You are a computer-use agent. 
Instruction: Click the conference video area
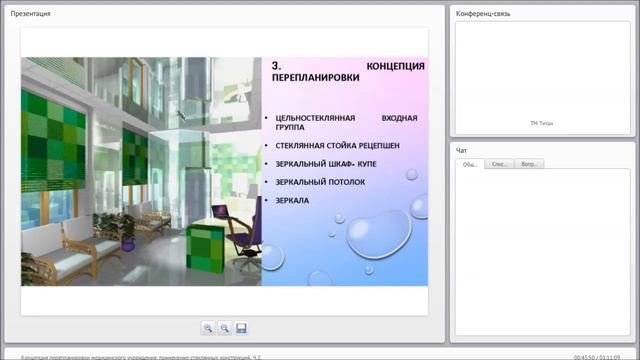point(542,78)
